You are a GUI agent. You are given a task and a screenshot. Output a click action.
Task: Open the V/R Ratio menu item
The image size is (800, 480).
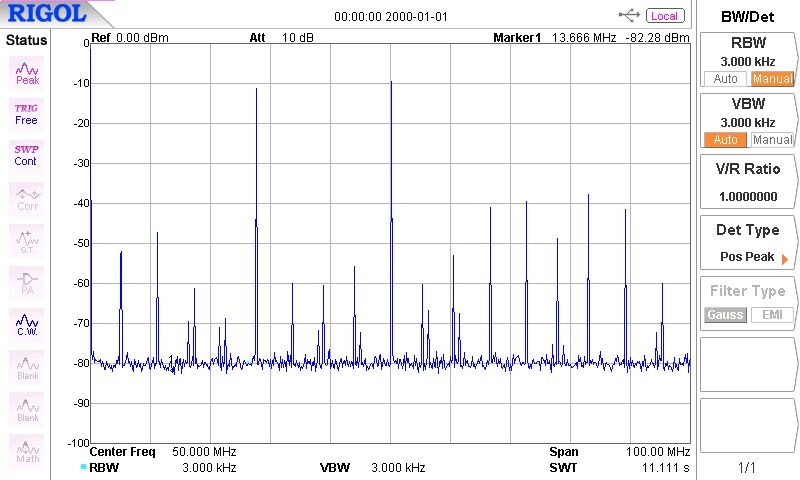pos(748,181)
